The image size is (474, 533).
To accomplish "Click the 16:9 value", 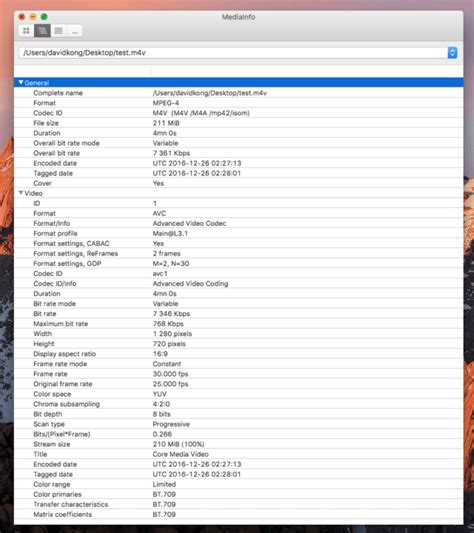I will click(x=160, y=354).
